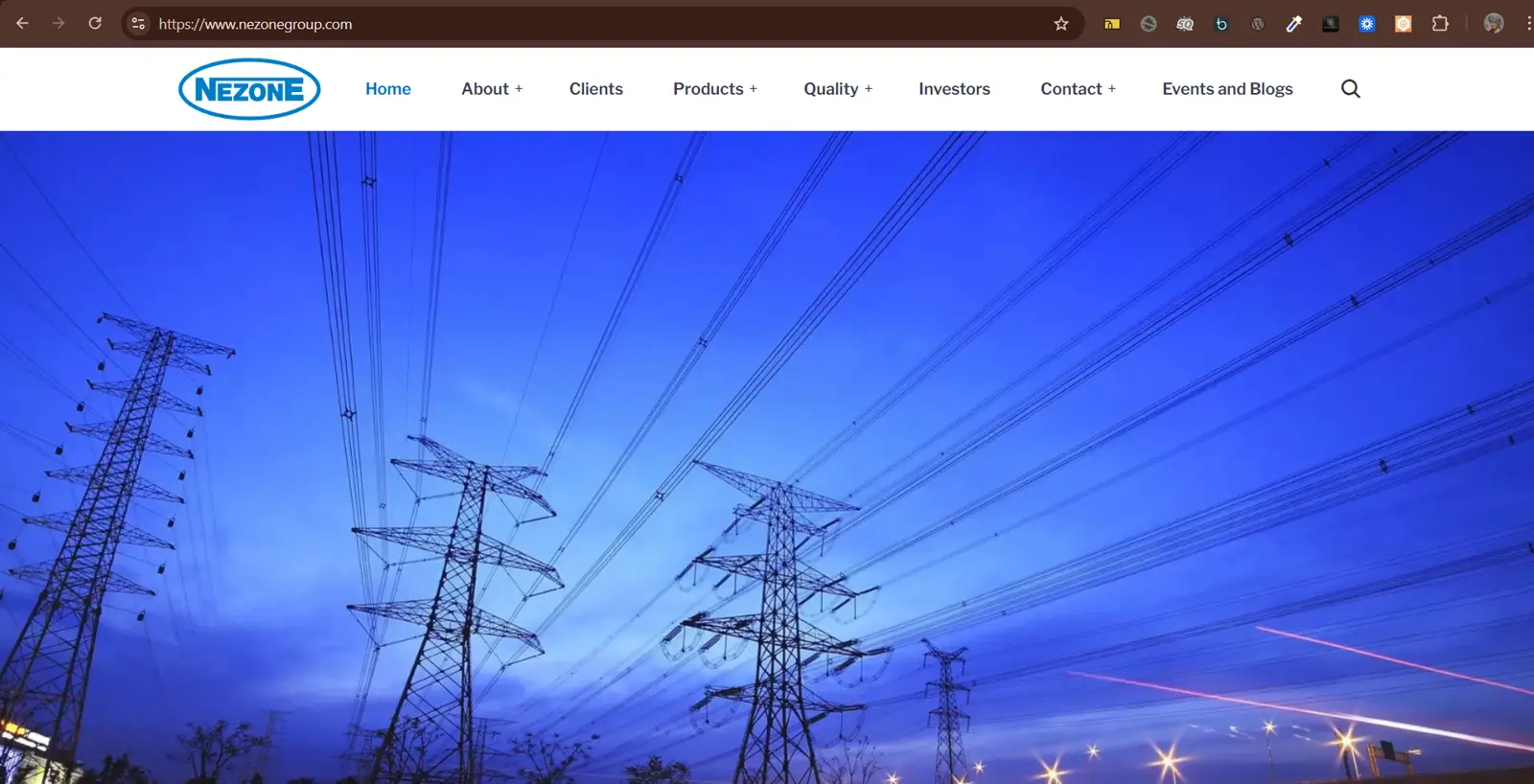Expand the About submenu
Image resolution: width=1534 pixels, height=784 pixels.
(x=519, y=89)
